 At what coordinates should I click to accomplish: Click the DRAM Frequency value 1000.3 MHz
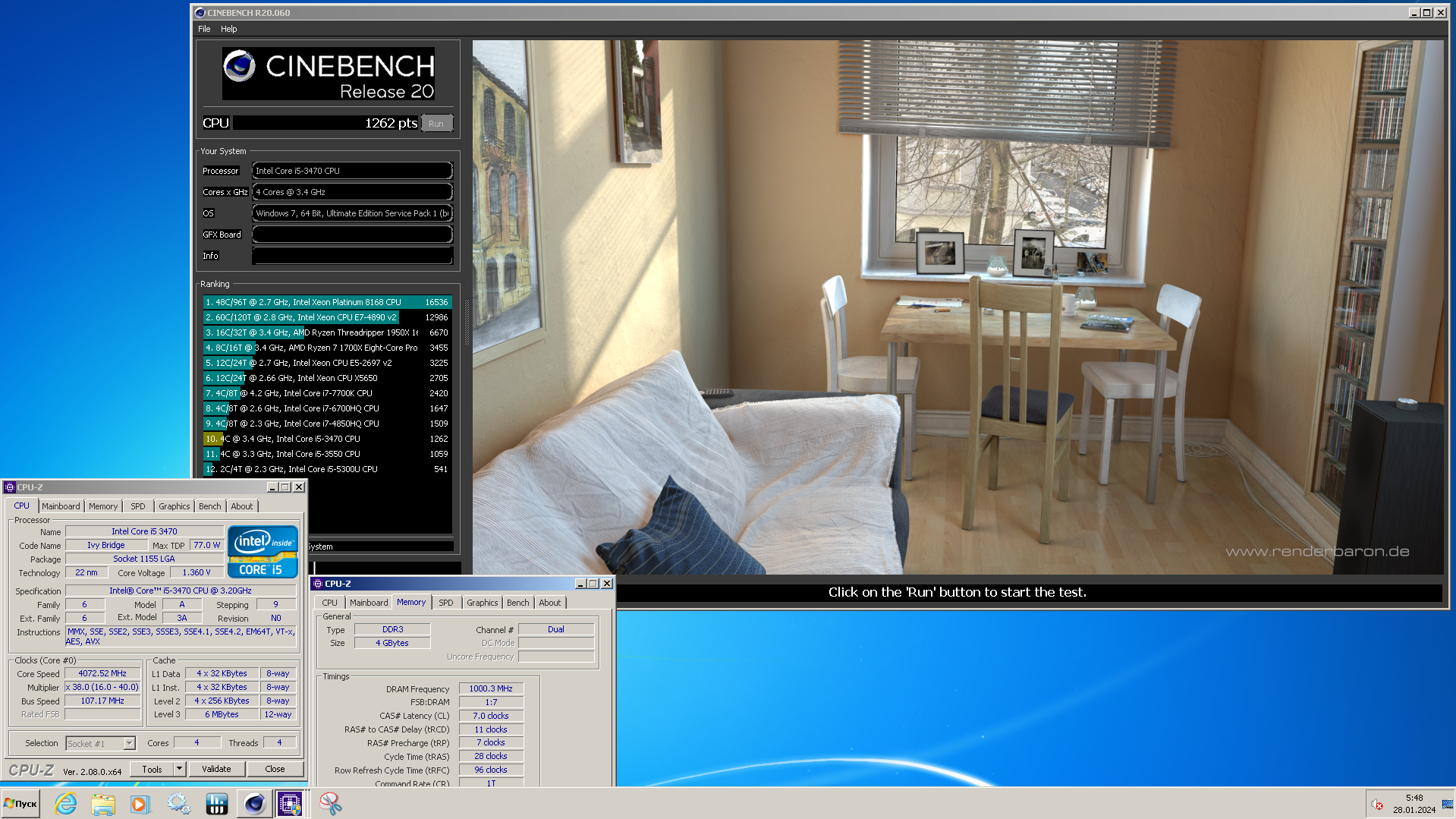point(491,688)
